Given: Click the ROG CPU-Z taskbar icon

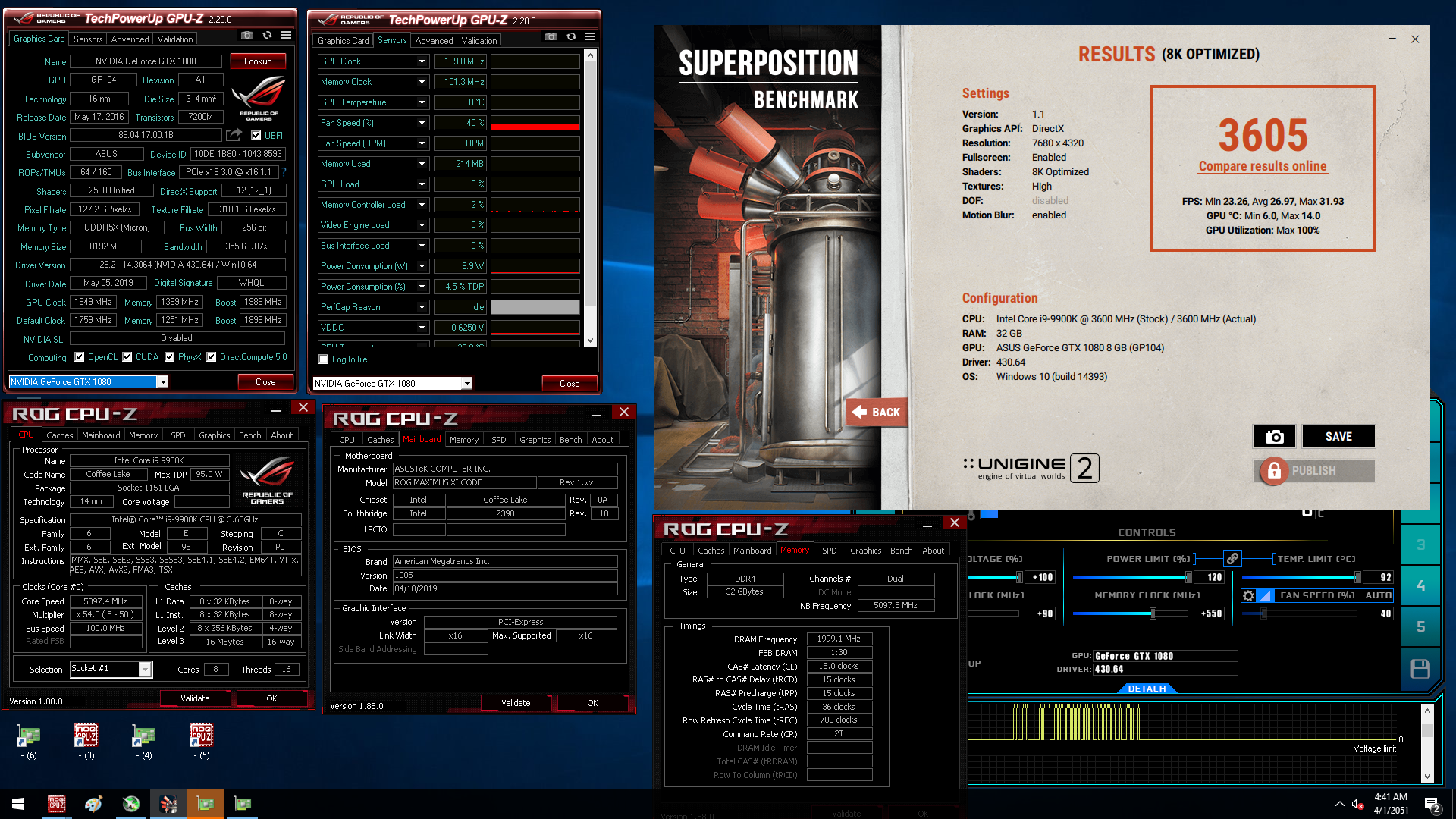Looking at the screenshot, I should (x=56, y=804).
